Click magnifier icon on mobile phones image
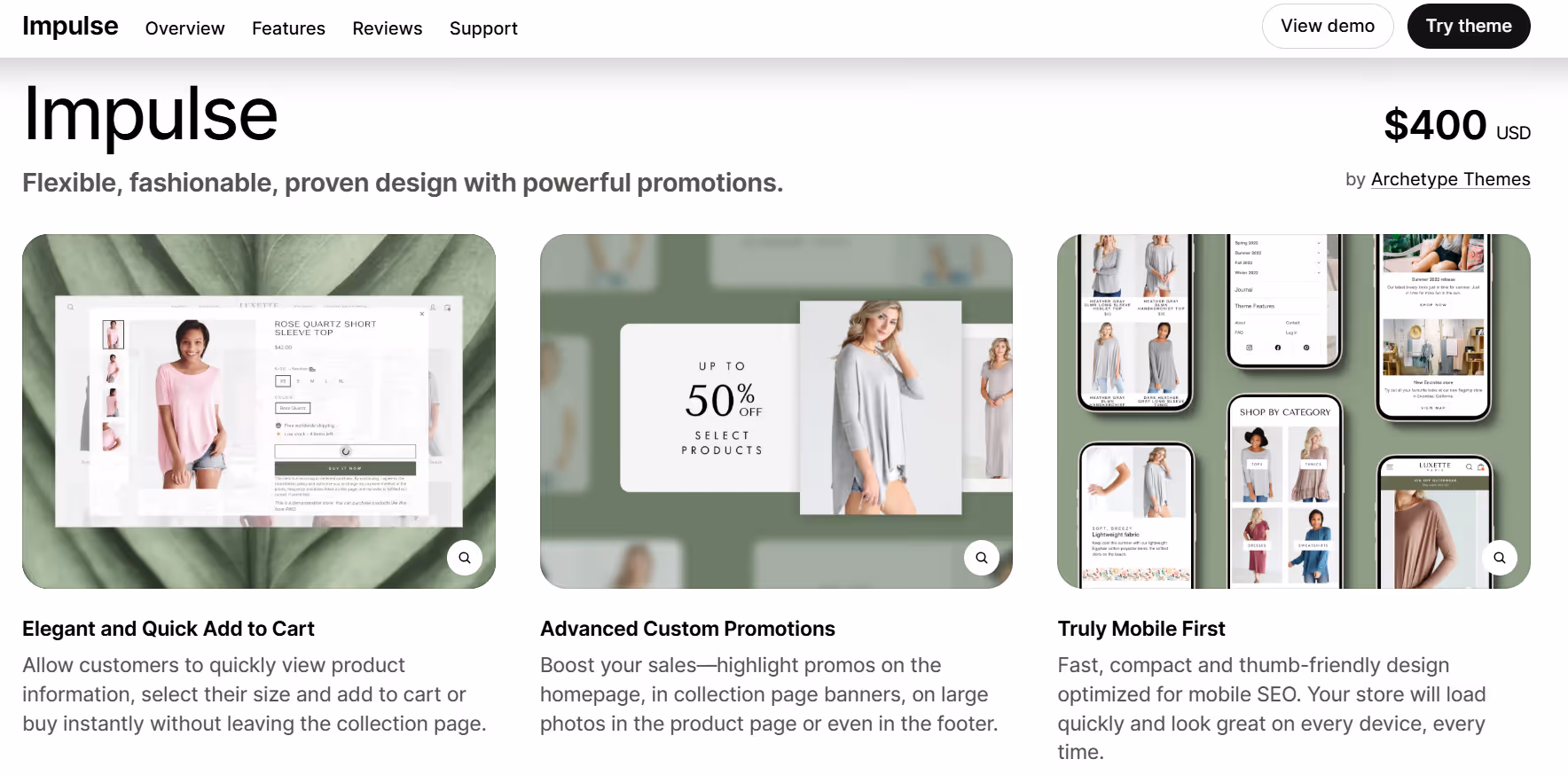The image size is (1568, 775). point(1500,558)
